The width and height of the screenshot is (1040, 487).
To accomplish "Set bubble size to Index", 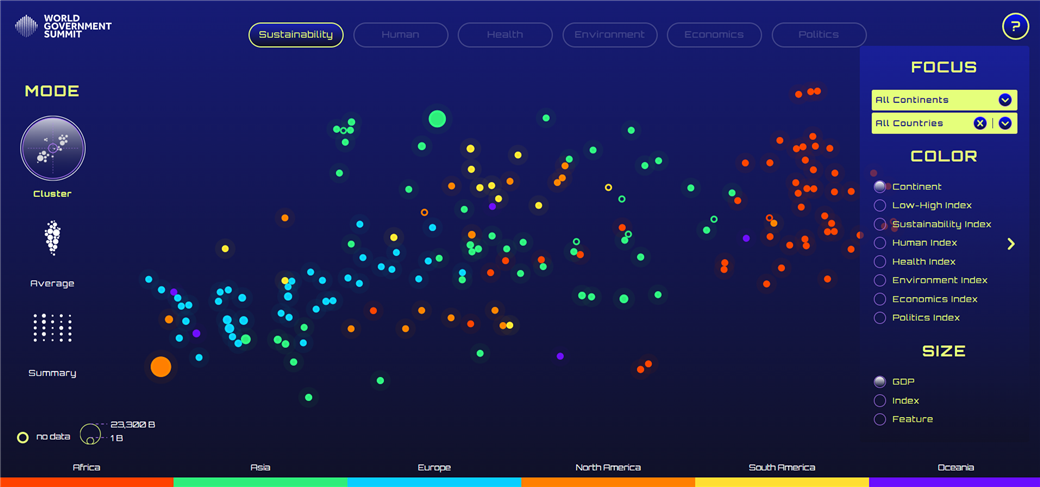I will pyautogui.click(x=880, y=401).
